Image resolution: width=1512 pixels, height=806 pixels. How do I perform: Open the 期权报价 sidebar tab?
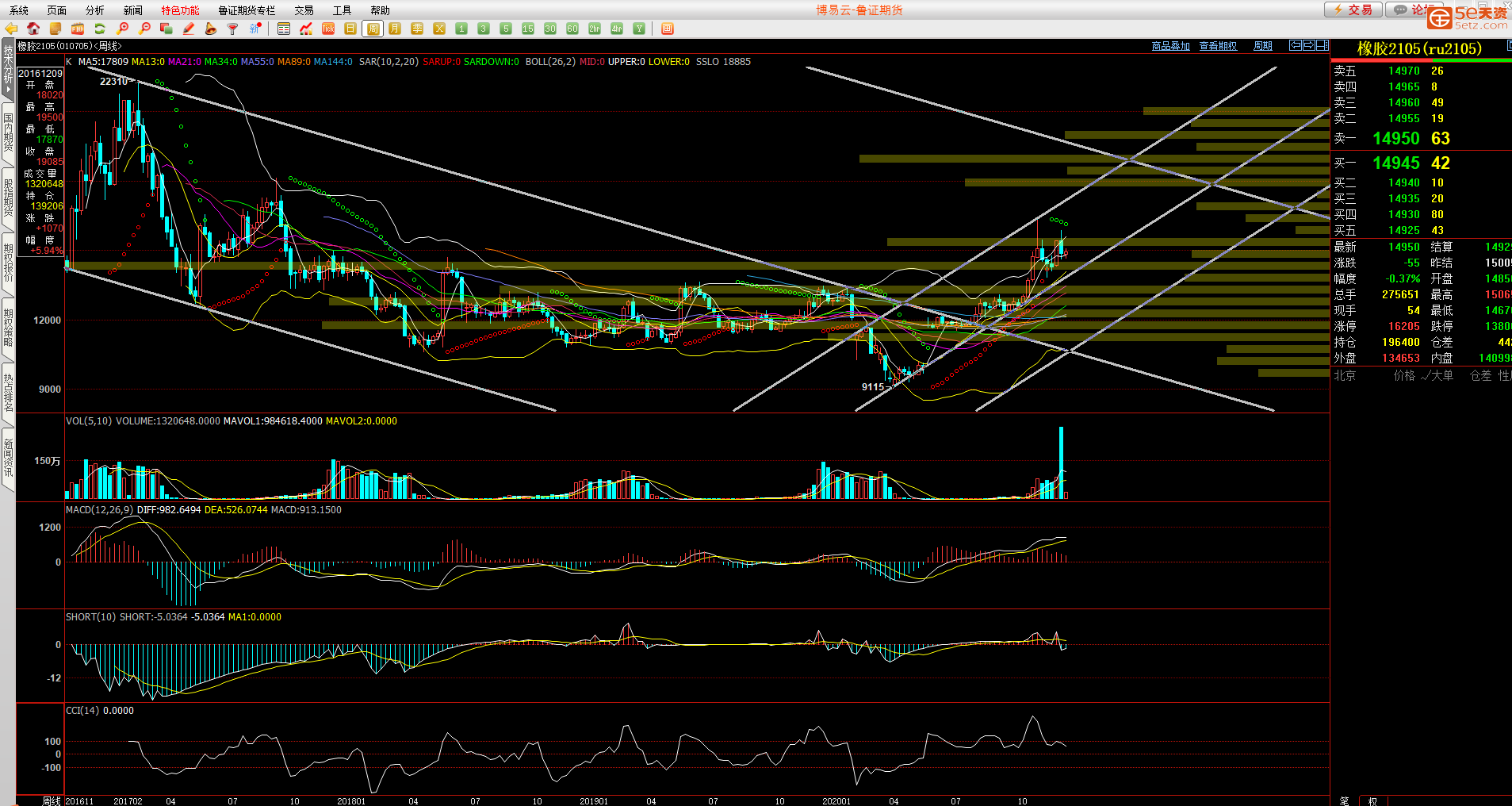click(x=8, y=263)
